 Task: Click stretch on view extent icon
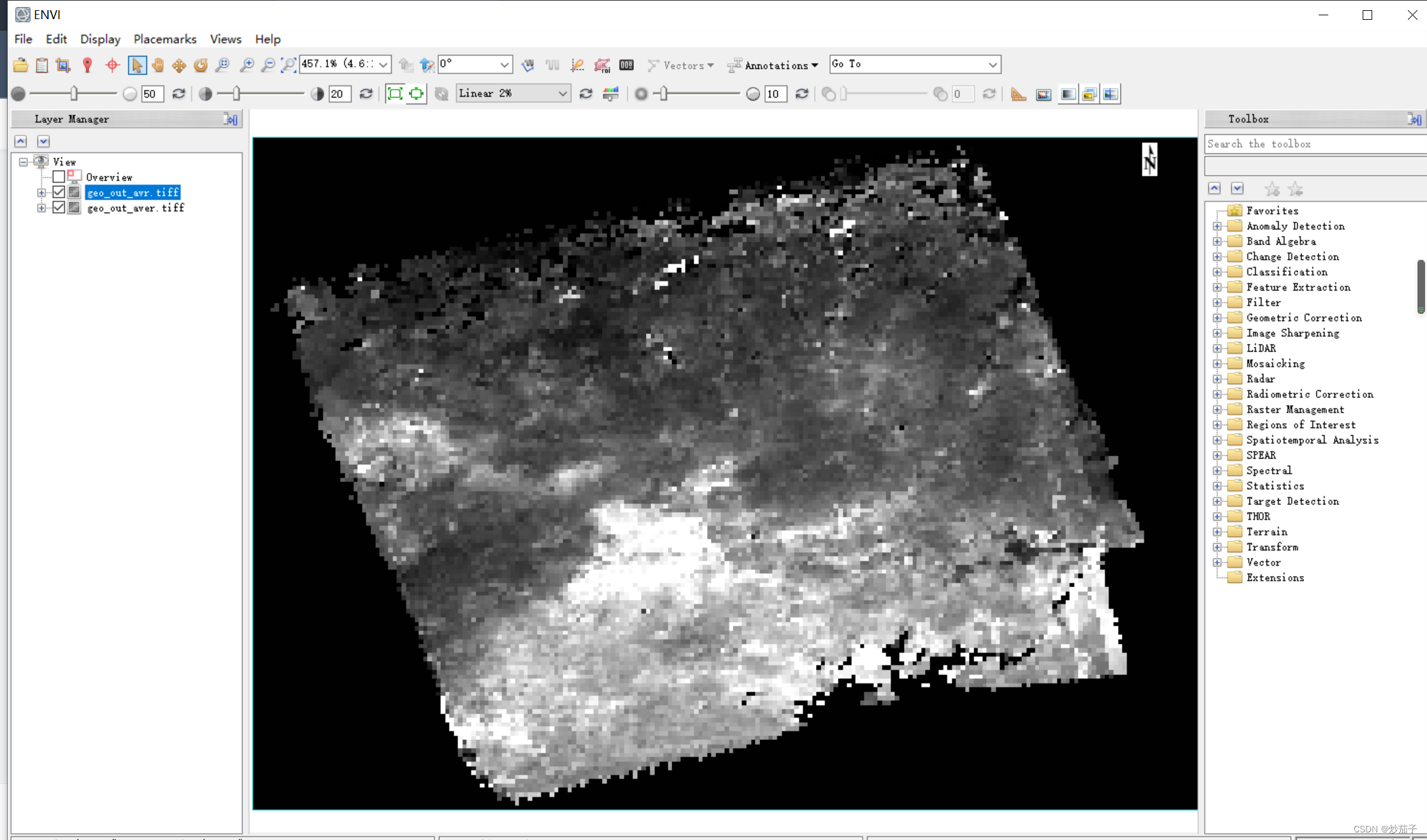[x=417, y=94]
